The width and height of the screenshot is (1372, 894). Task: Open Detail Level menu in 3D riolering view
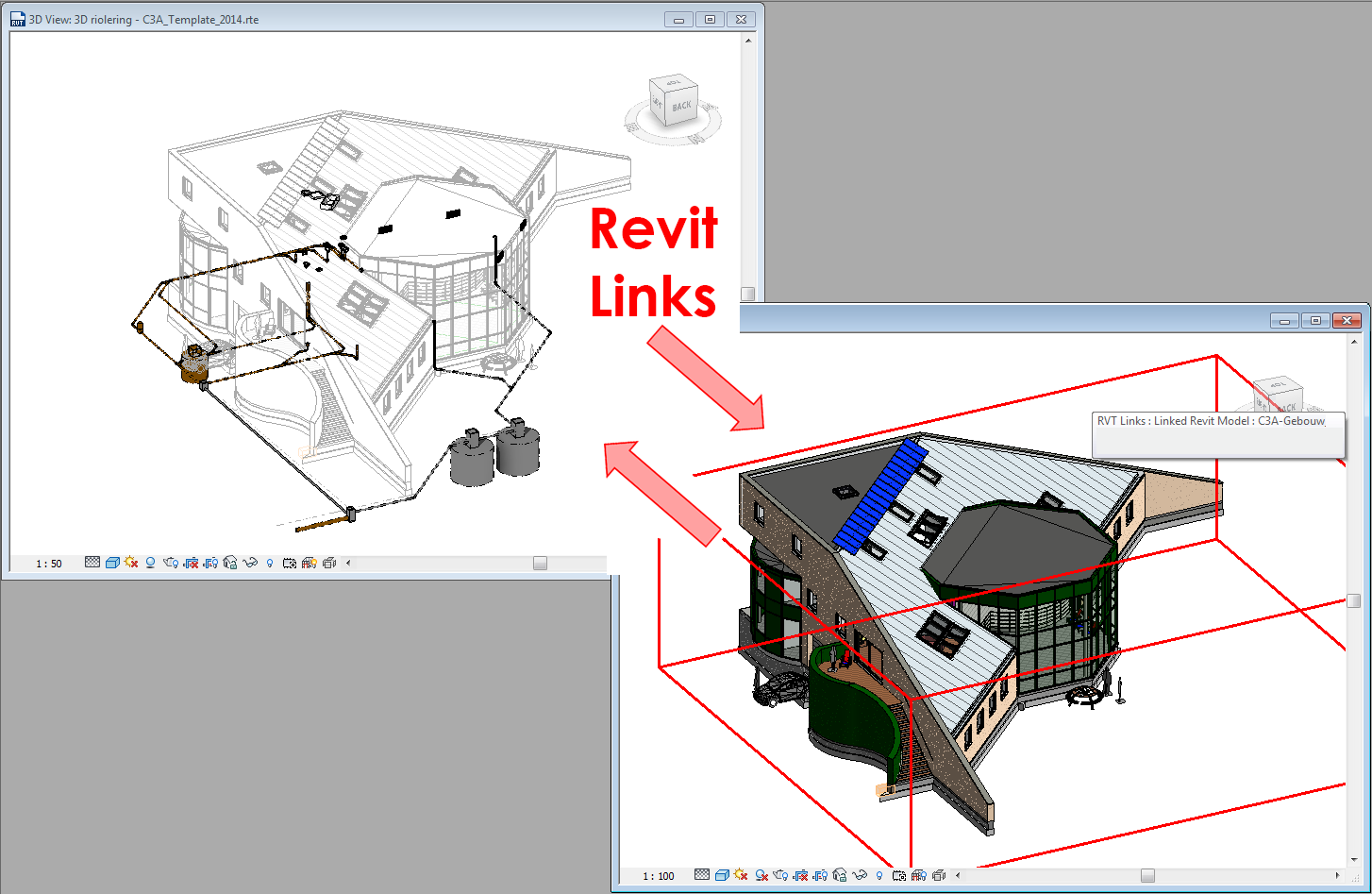92,563
